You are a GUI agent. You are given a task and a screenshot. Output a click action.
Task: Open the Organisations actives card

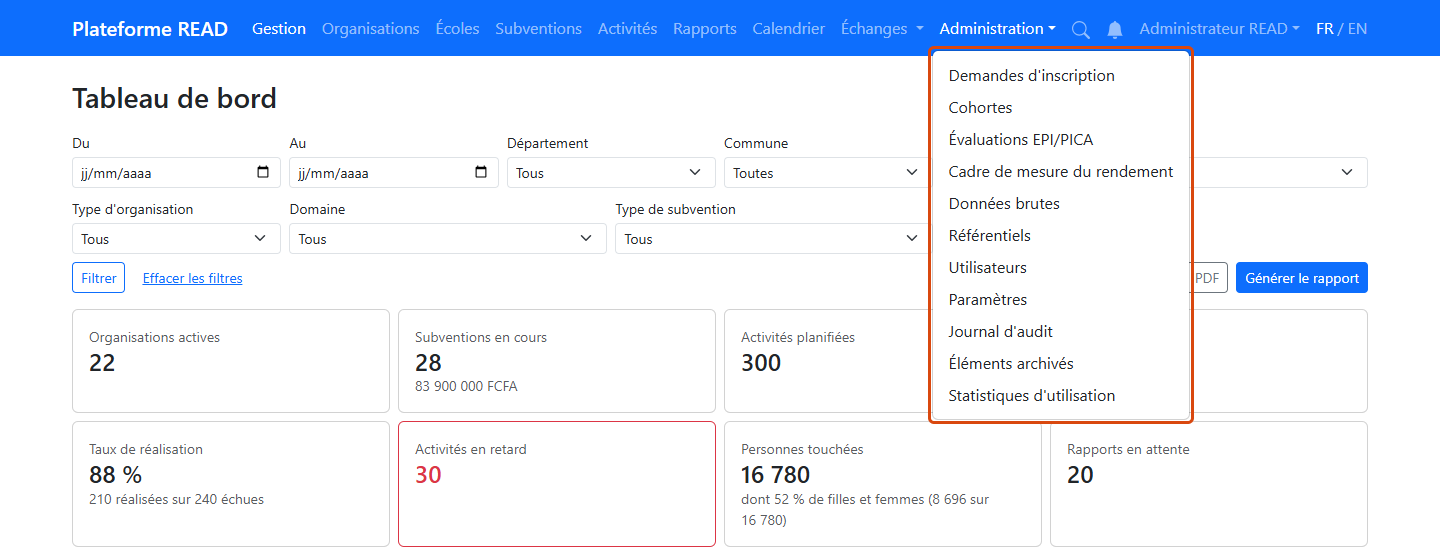point(231,361)
